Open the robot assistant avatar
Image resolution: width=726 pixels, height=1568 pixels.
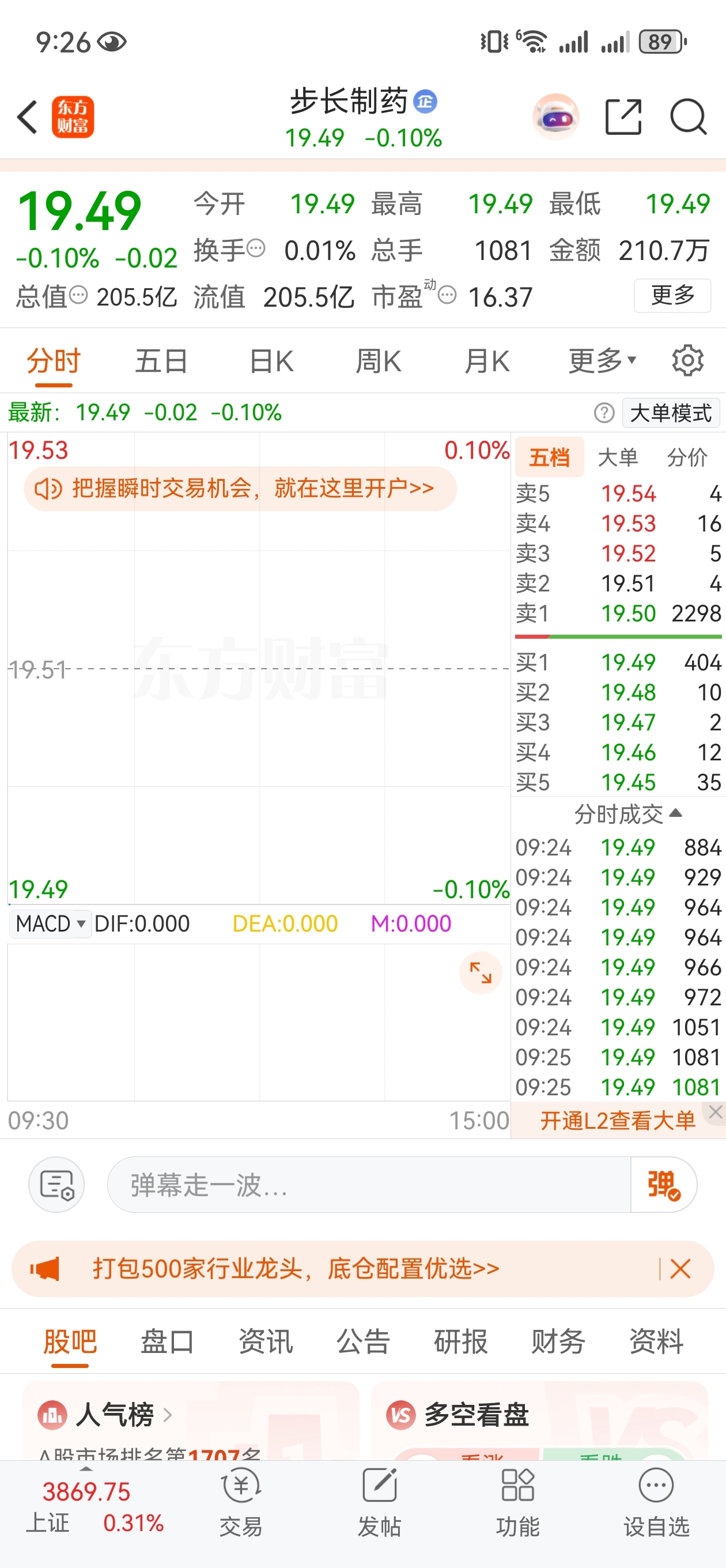pyautogui.click(x=555, y=117)
